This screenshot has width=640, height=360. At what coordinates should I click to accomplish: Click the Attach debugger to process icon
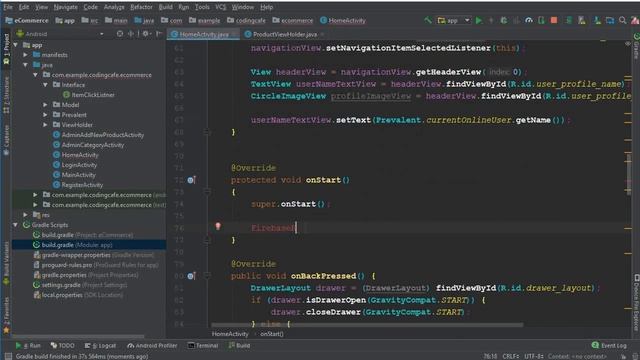(x=541, y=20)
